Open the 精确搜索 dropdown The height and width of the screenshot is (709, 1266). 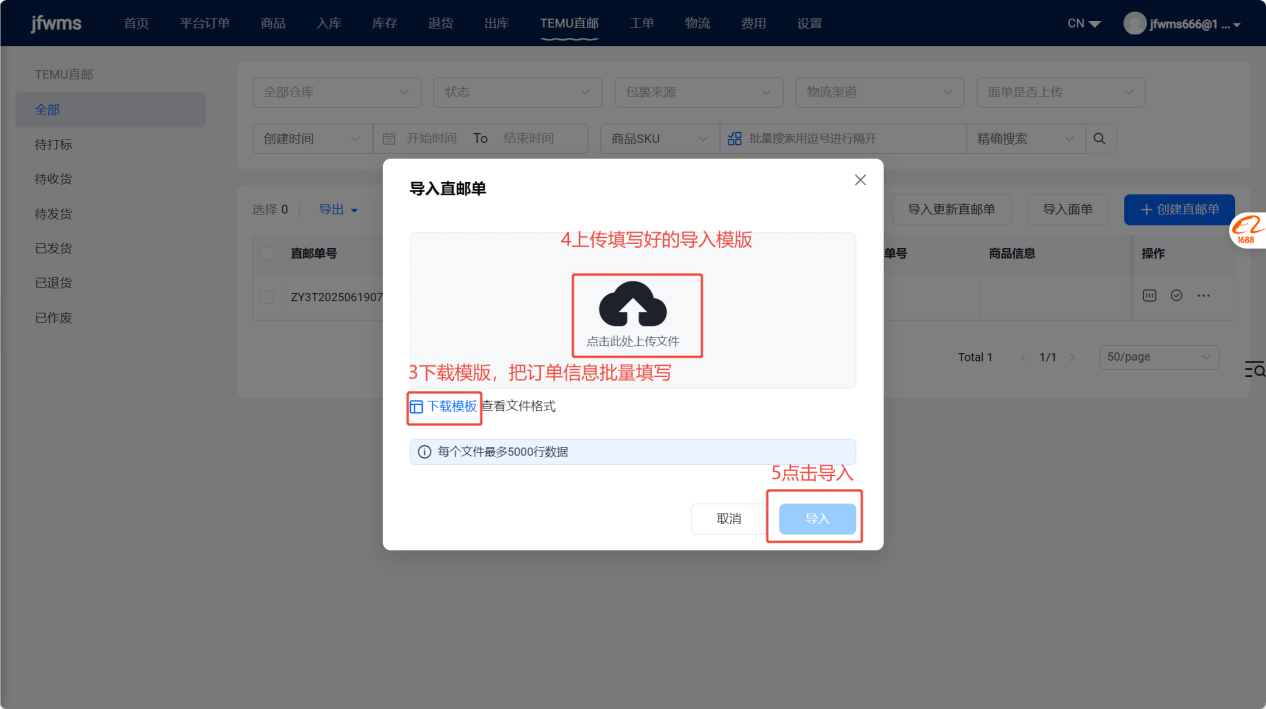point(1026,139)
